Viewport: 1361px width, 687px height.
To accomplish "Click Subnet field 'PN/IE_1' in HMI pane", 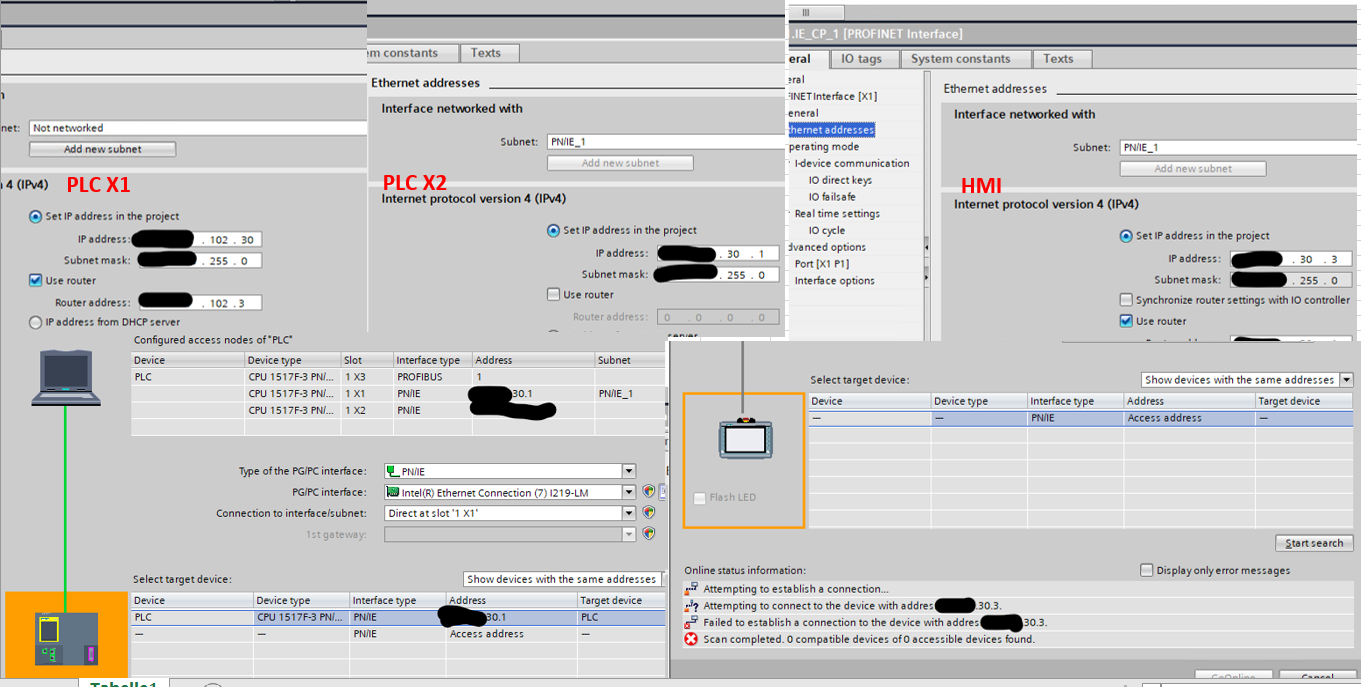I will [1239, 148].
